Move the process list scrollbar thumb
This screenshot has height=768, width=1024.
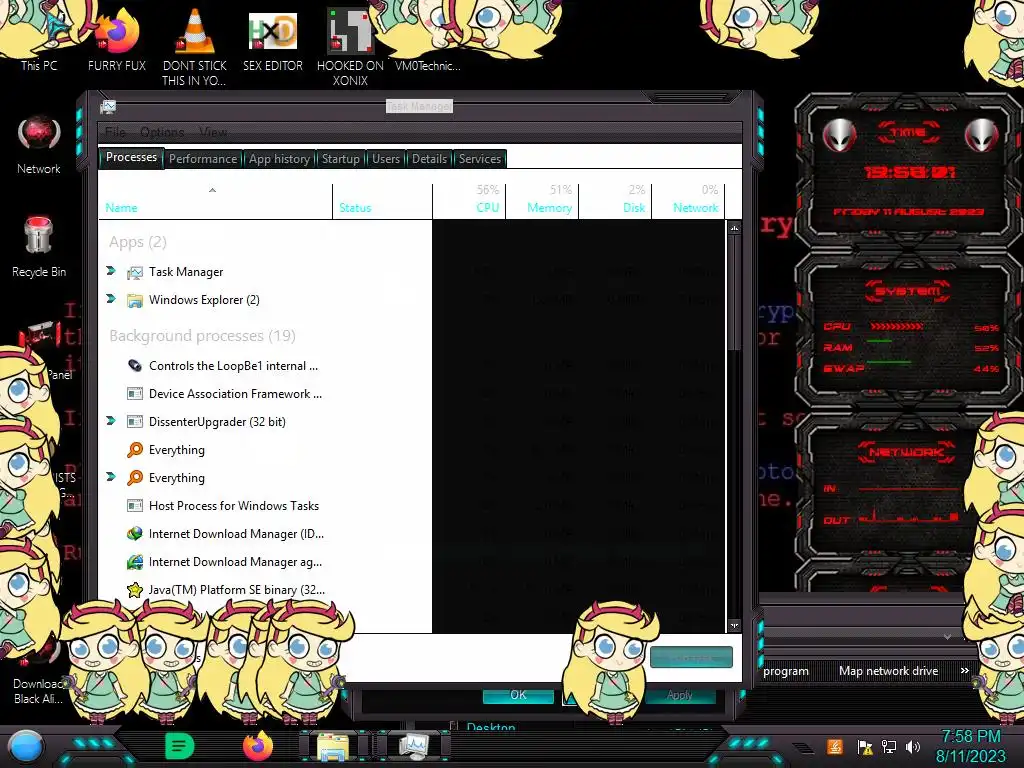point(735,293)
